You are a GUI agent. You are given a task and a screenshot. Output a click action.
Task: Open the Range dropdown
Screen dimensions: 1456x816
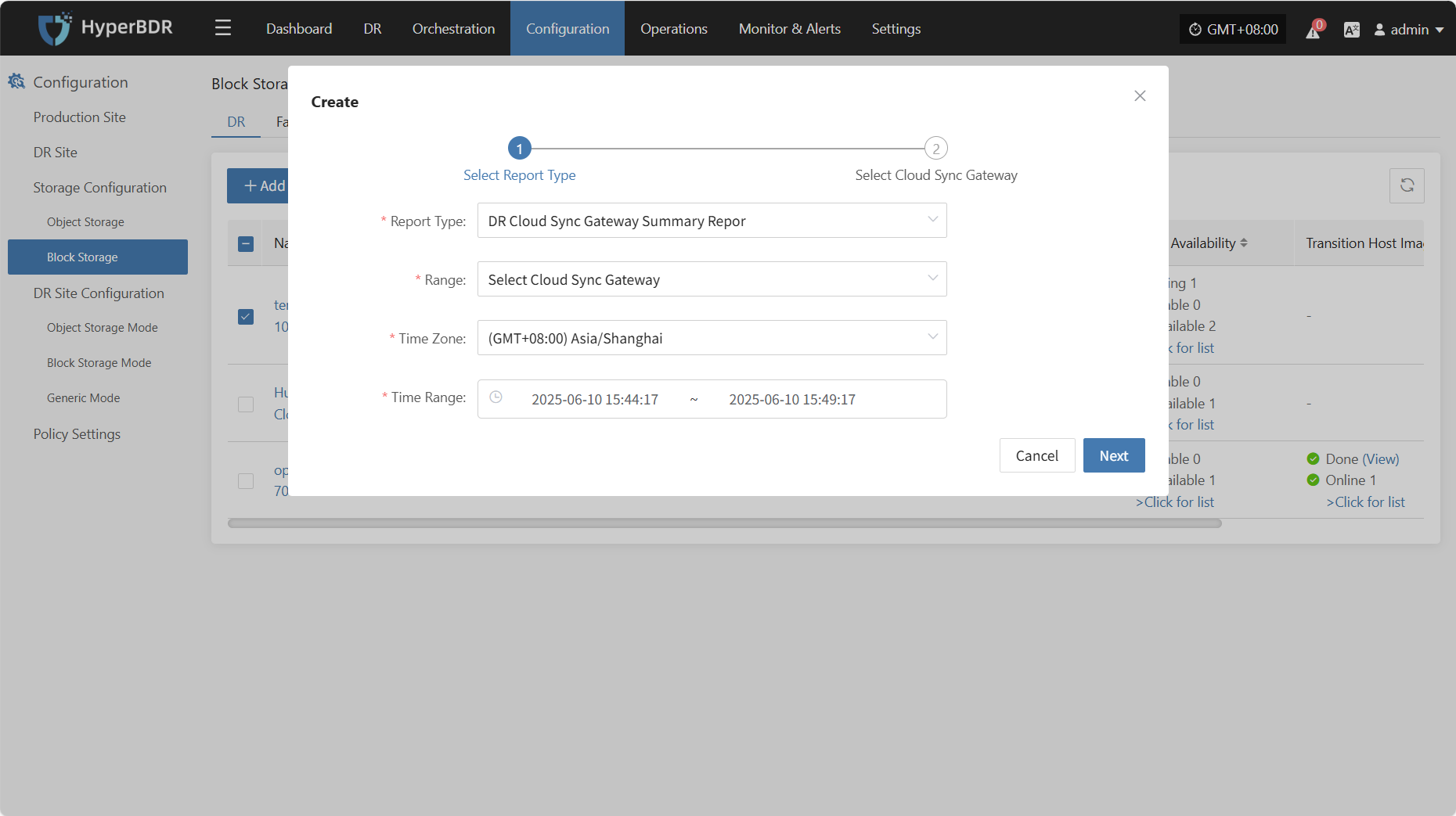712,279
